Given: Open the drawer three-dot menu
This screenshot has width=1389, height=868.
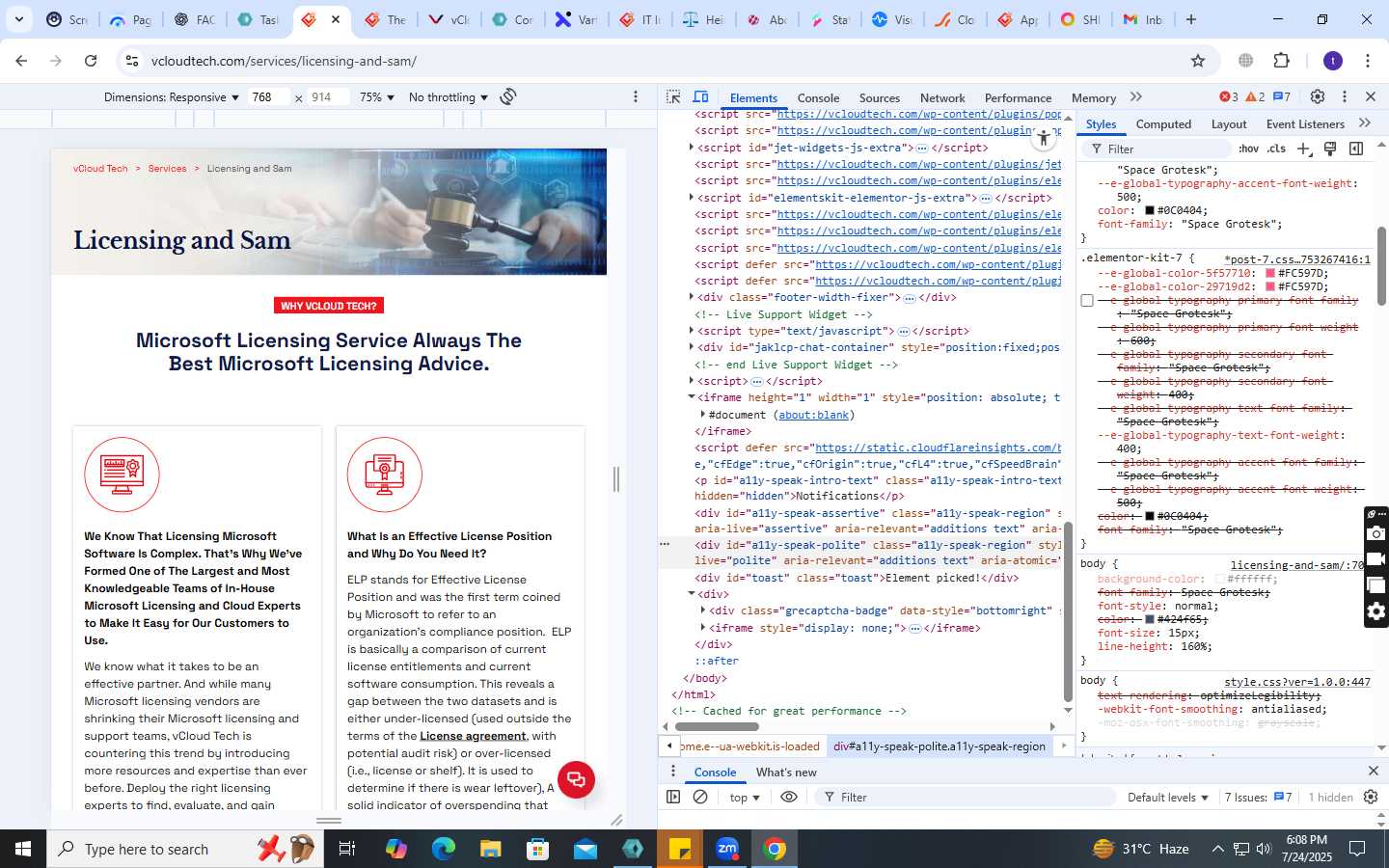Looking at the screenshot, I should coord(673,771).
